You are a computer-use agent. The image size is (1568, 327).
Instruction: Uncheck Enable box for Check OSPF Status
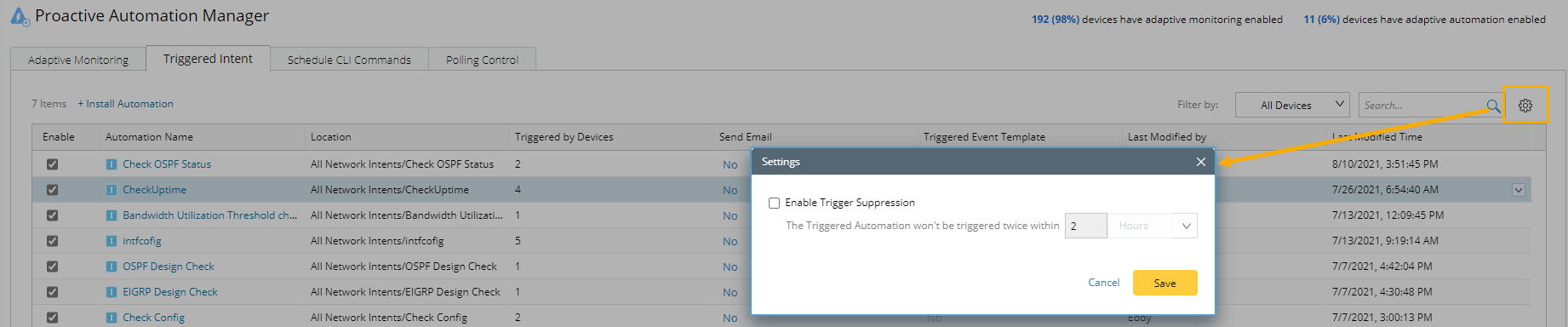click(x=52, y=164)
